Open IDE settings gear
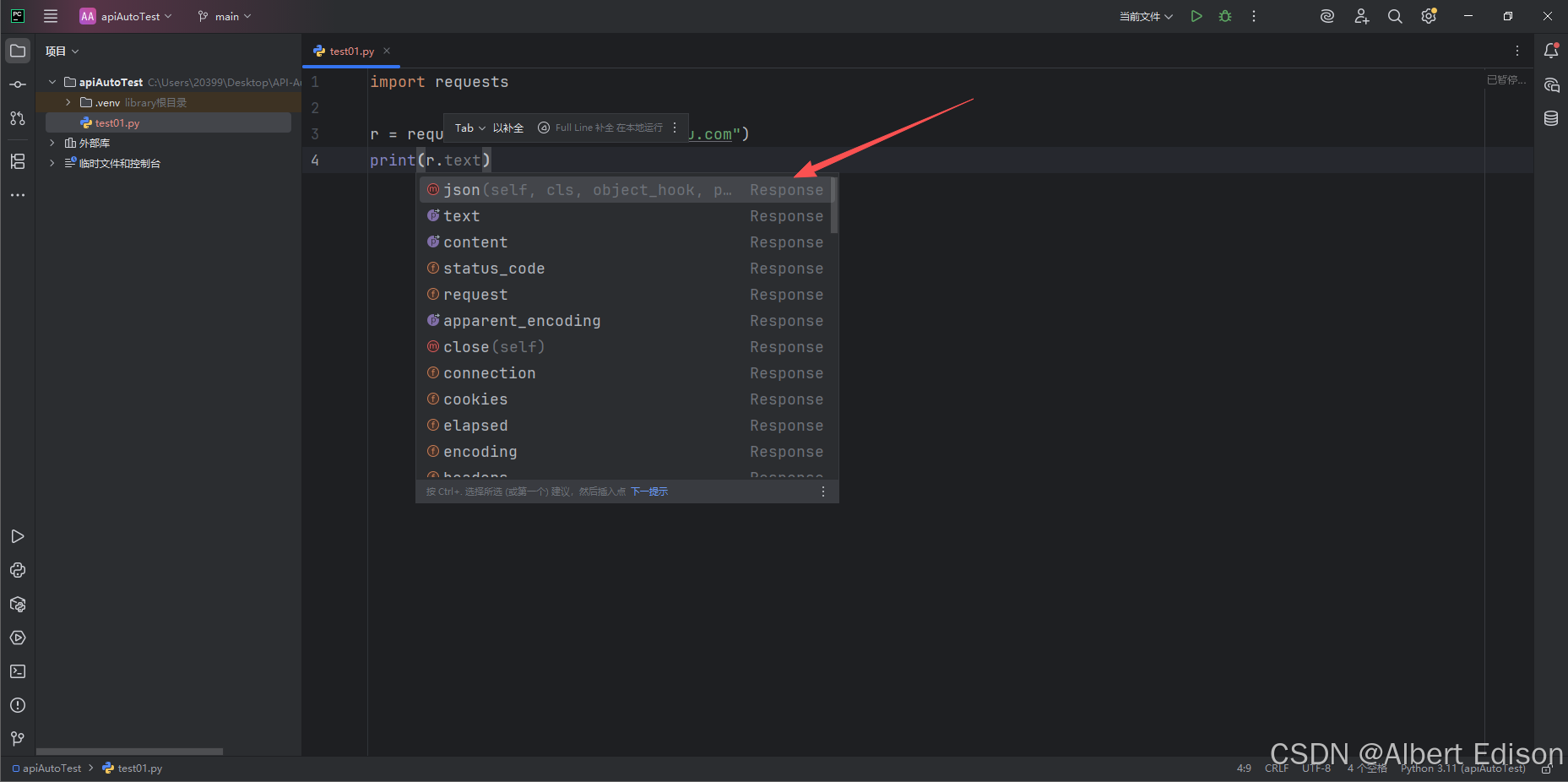 pos(1429,16)
